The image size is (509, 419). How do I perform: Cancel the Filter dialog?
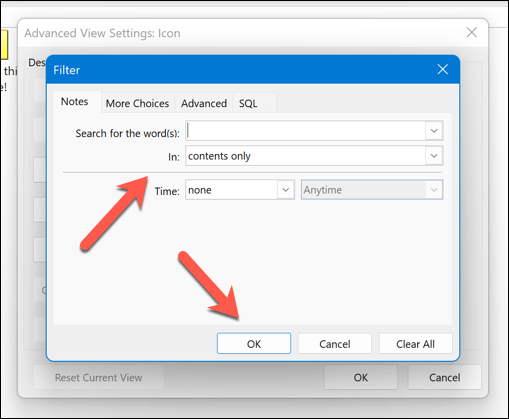[x=335, y=344]
